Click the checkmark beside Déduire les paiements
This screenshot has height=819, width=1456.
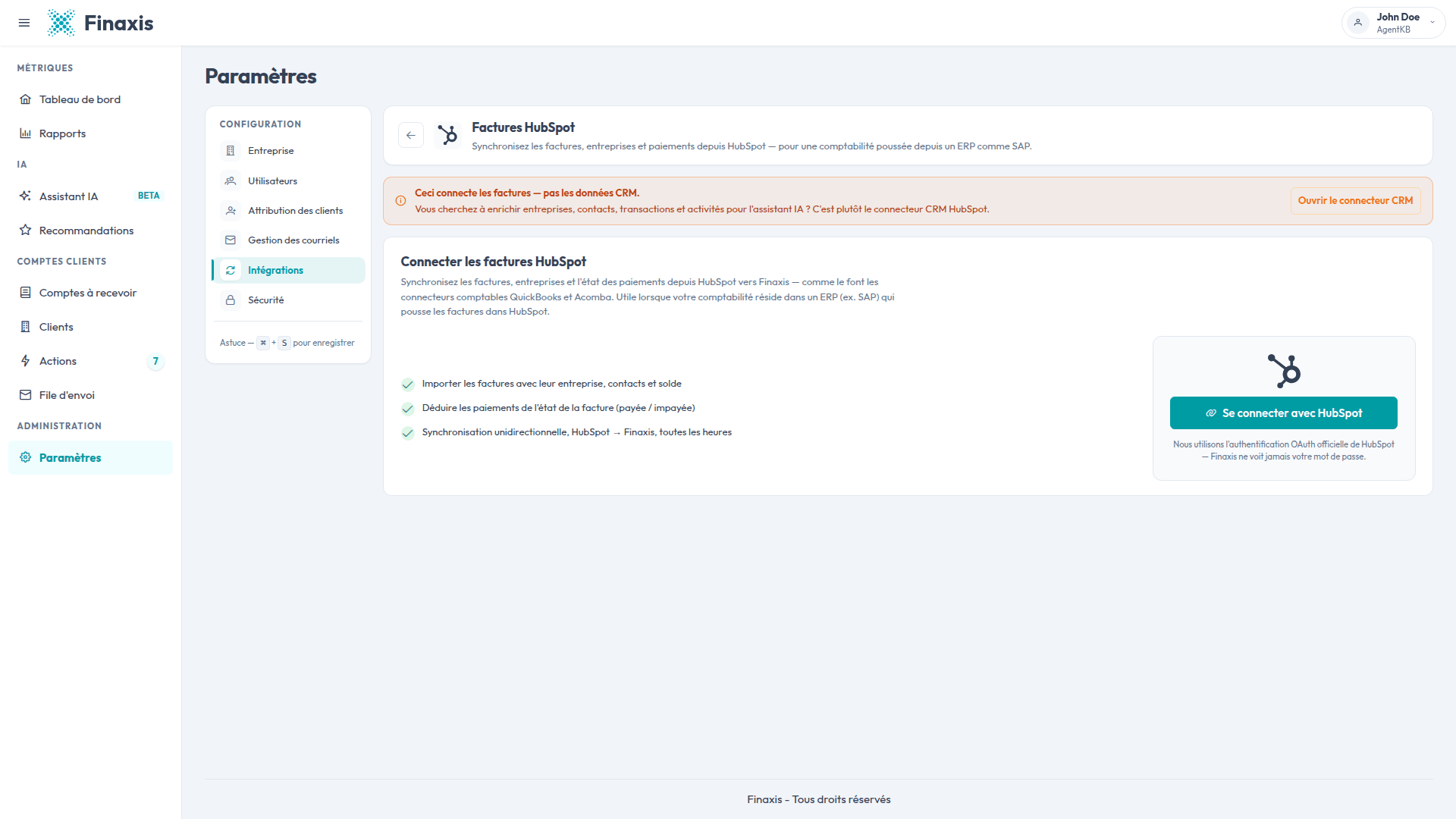tap(407, 409)
